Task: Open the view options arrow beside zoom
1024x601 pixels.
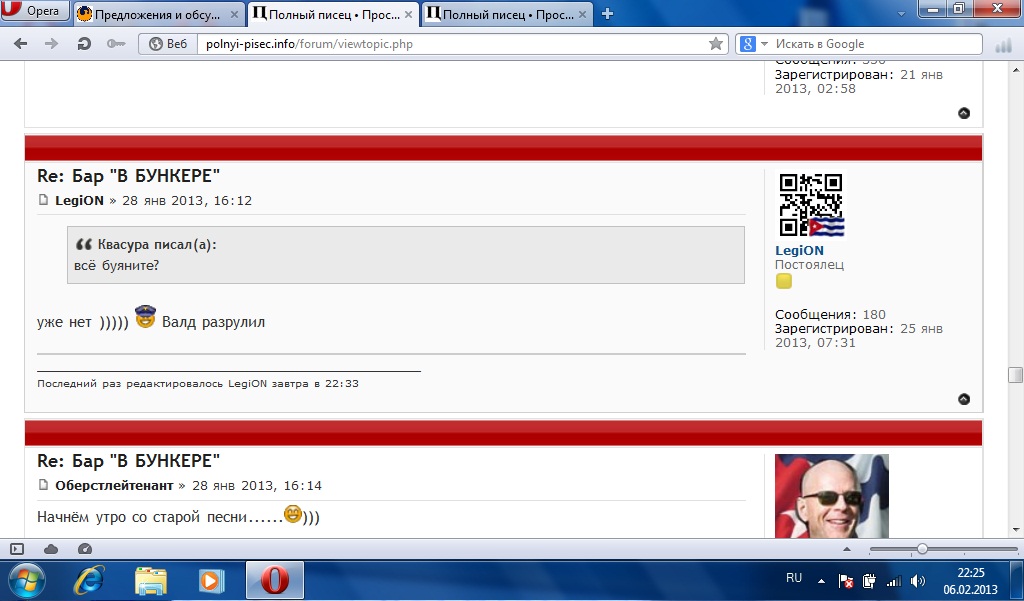Action: point(847,549)
